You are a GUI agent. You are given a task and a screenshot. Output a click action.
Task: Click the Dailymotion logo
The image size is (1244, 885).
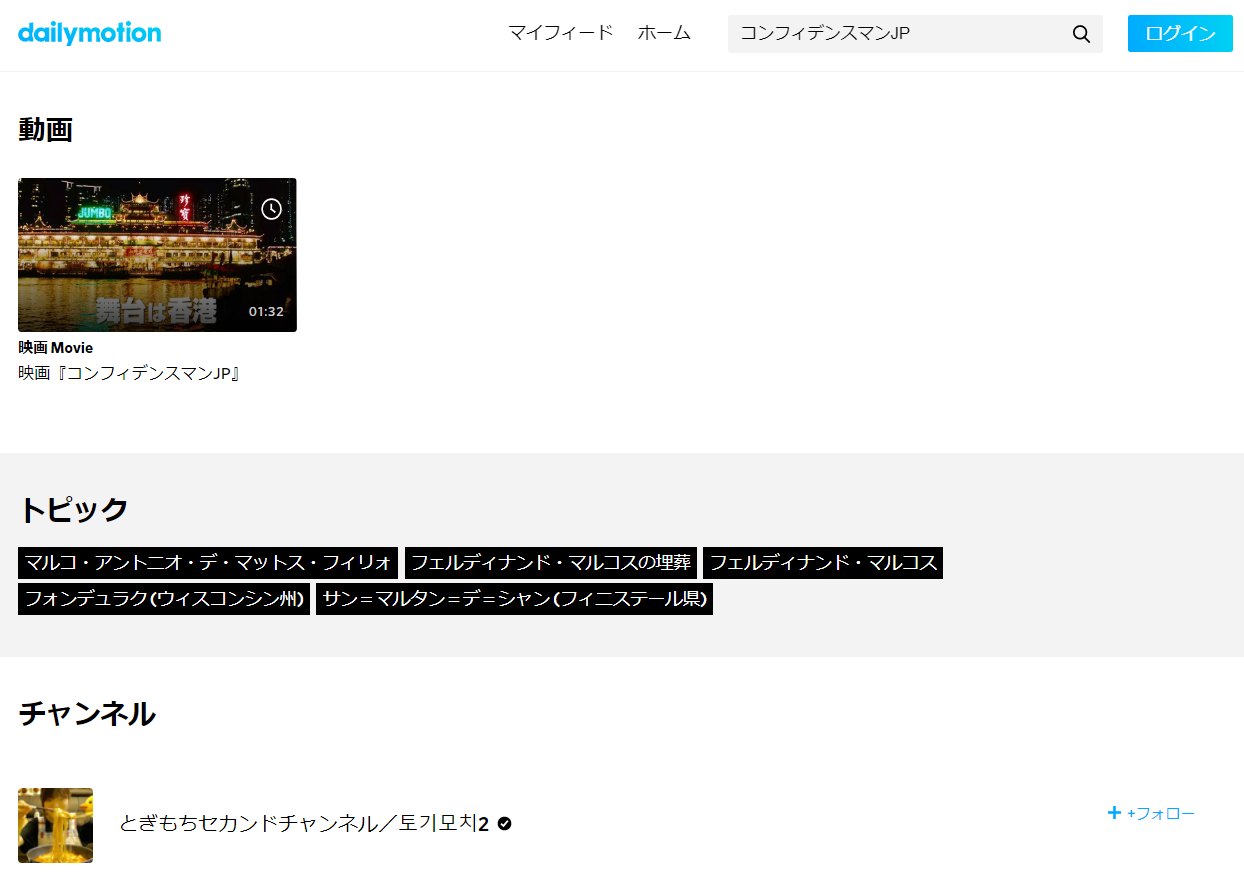pyautogui.click(x=89, y=33)
